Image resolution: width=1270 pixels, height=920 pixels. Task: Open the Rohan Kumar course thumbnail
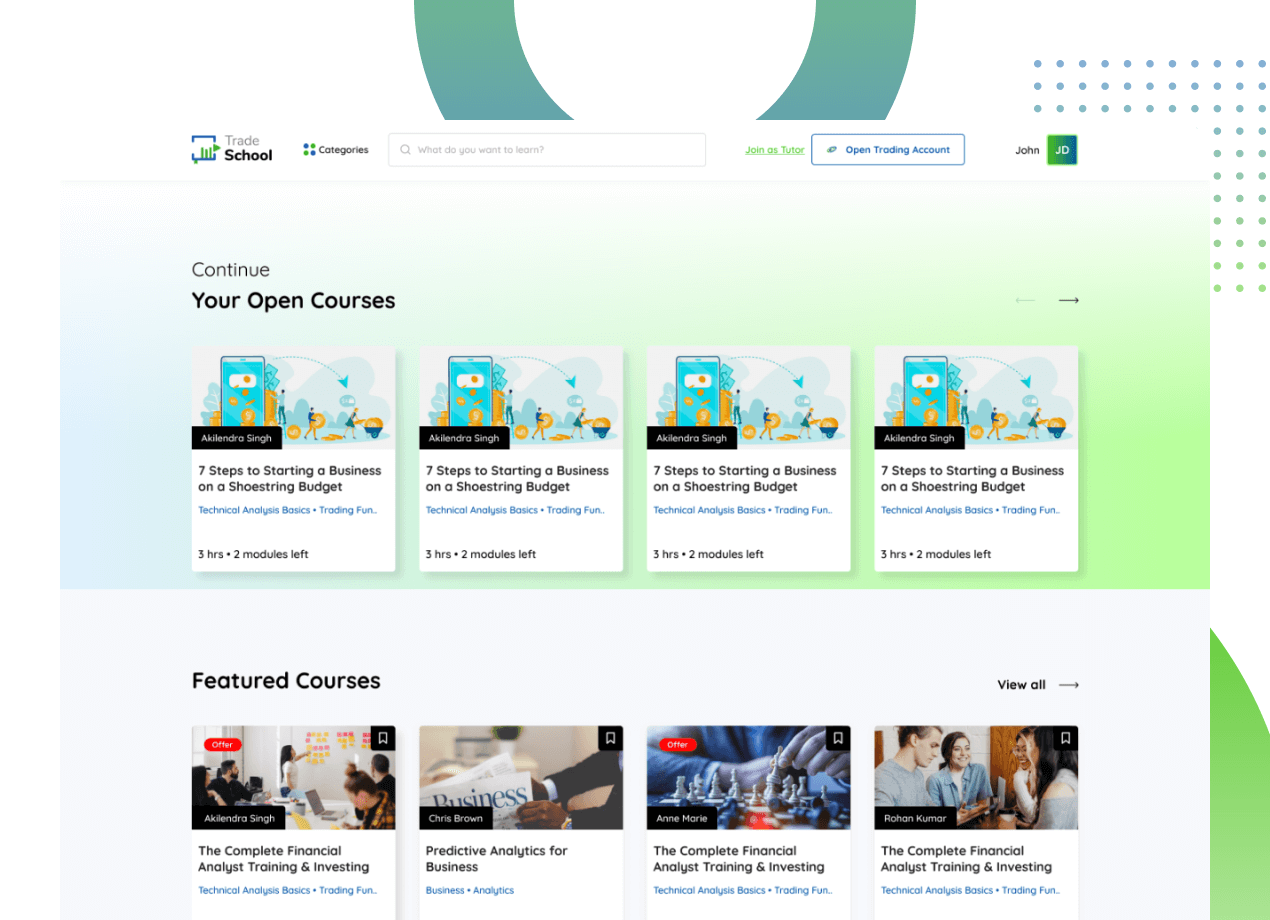tap(976, 777)
